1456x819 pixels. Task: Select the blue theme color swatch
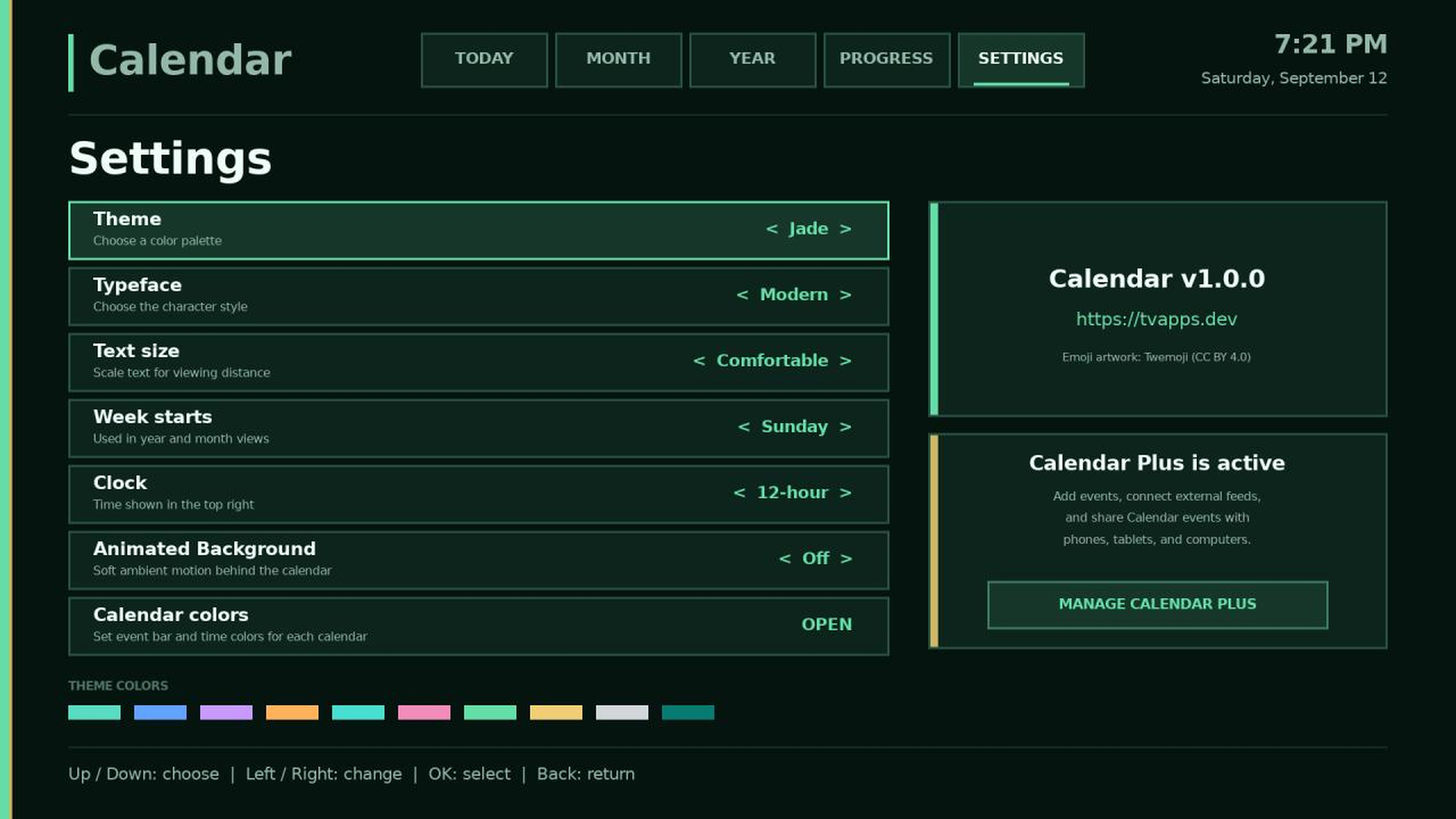tap(160, 712)
